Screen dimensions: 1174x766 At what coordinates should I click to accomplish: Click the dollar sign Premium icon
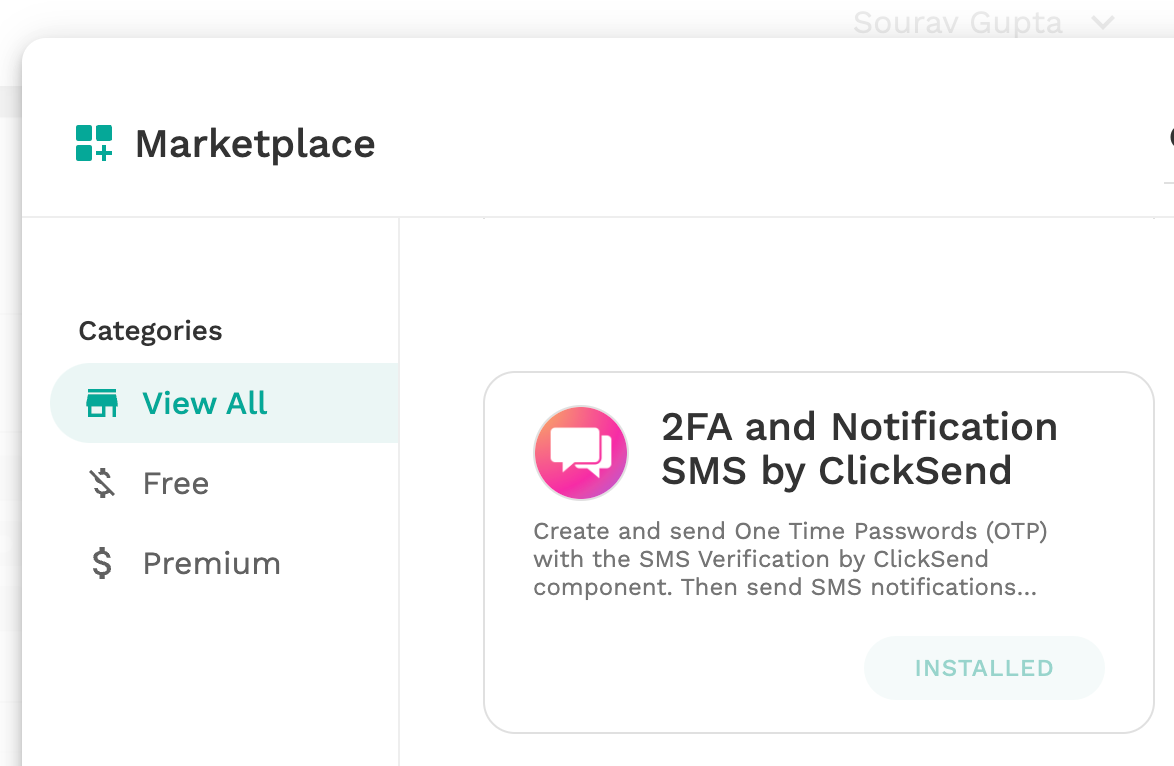(102, 563)
